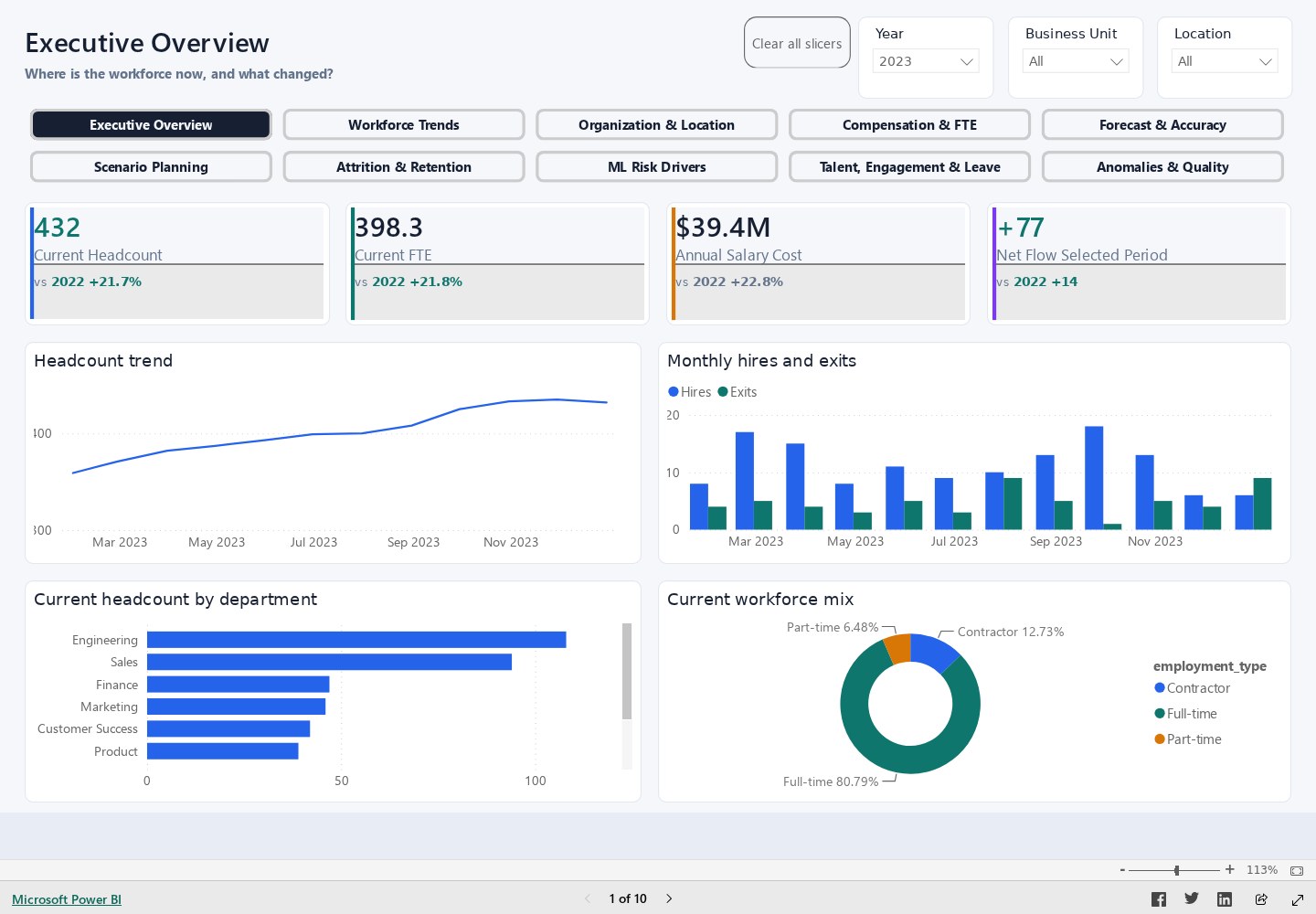Click 'Contractor 12.73%' donut label
The image size is (1316, 914).
point(1011,632)
